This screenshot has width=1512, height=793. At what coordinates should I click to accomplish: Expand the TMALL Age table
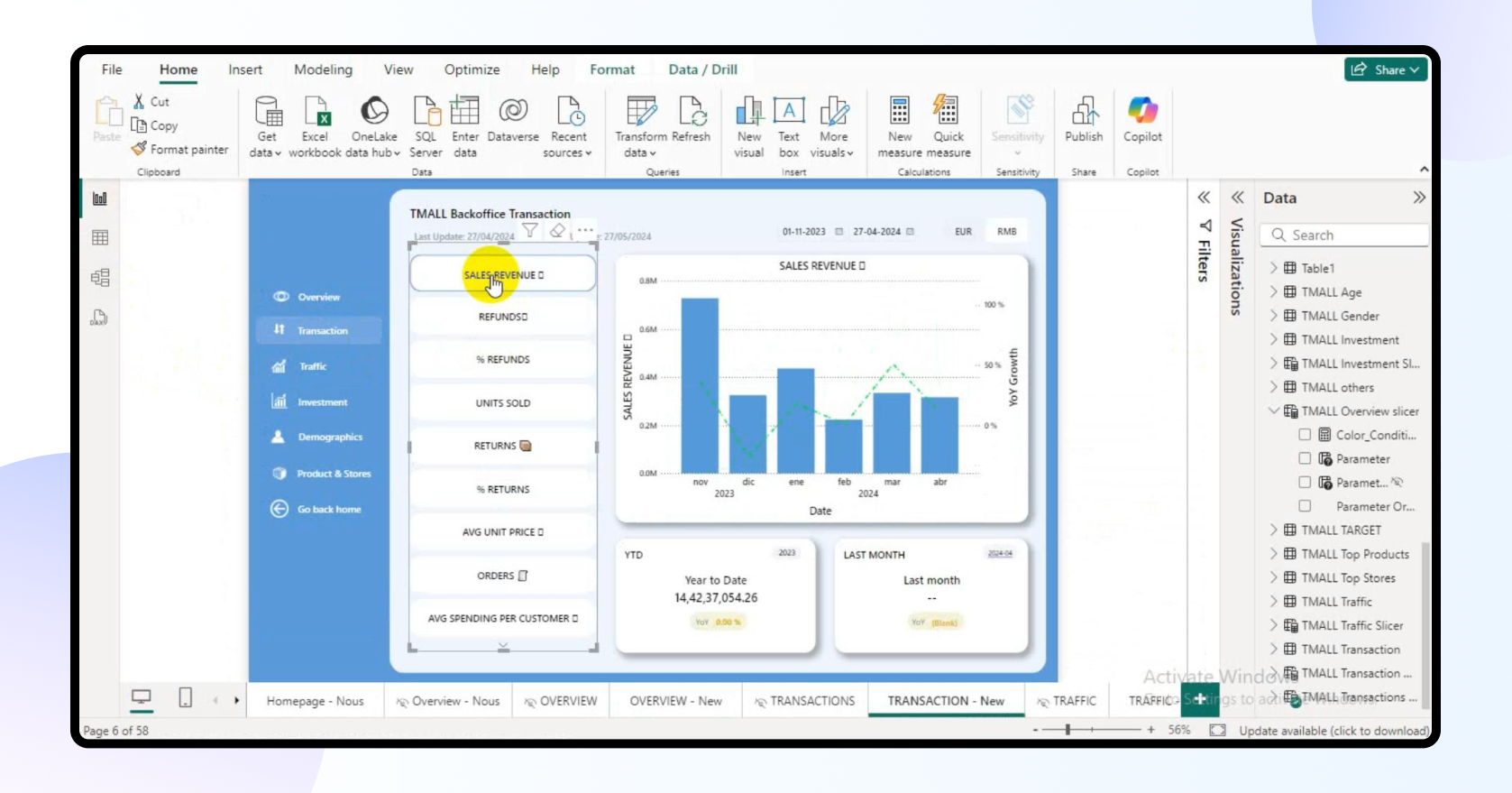(1273, 292)
